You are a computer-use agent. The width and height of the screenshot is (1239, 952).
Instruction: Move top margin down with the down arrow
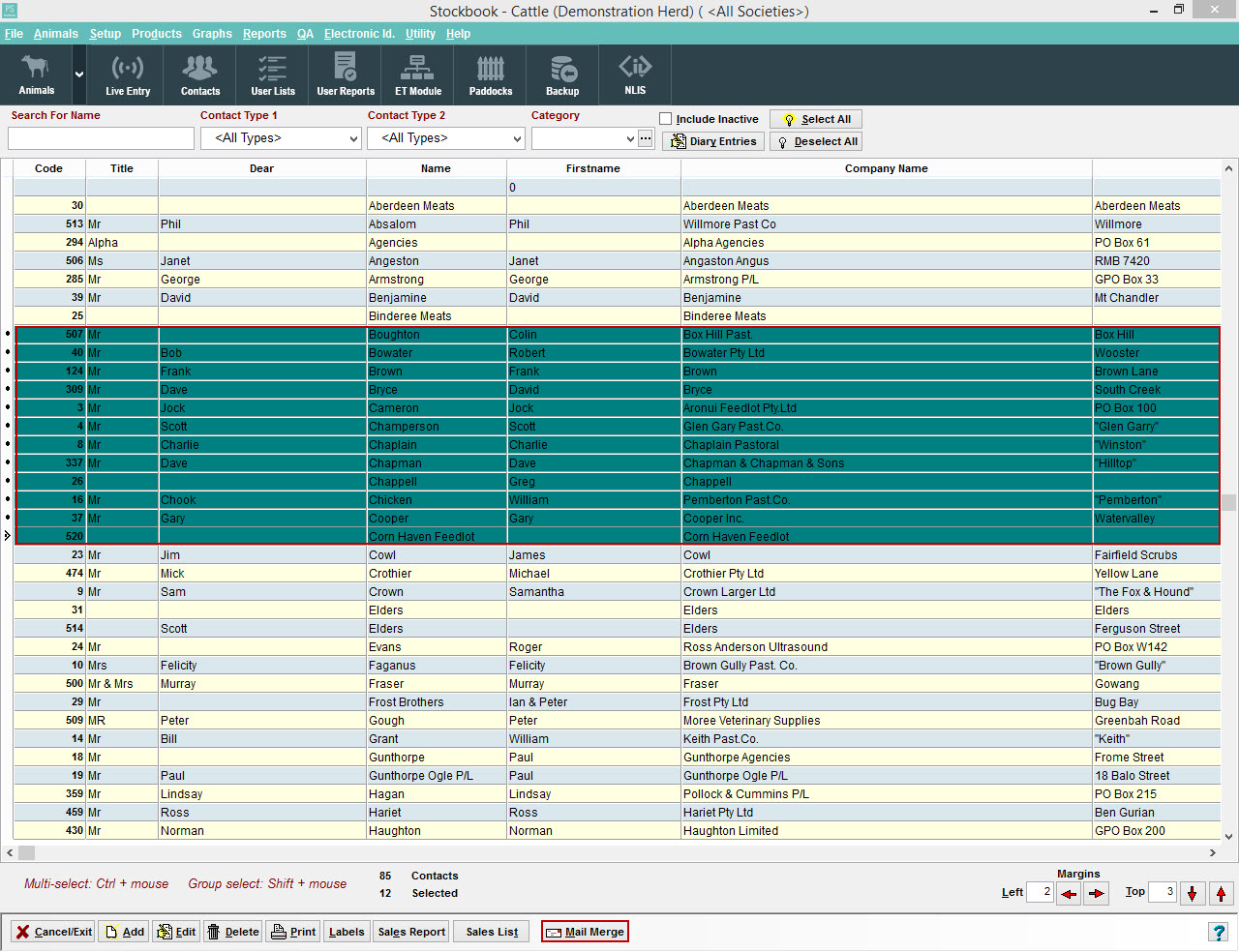point(1193,893)
